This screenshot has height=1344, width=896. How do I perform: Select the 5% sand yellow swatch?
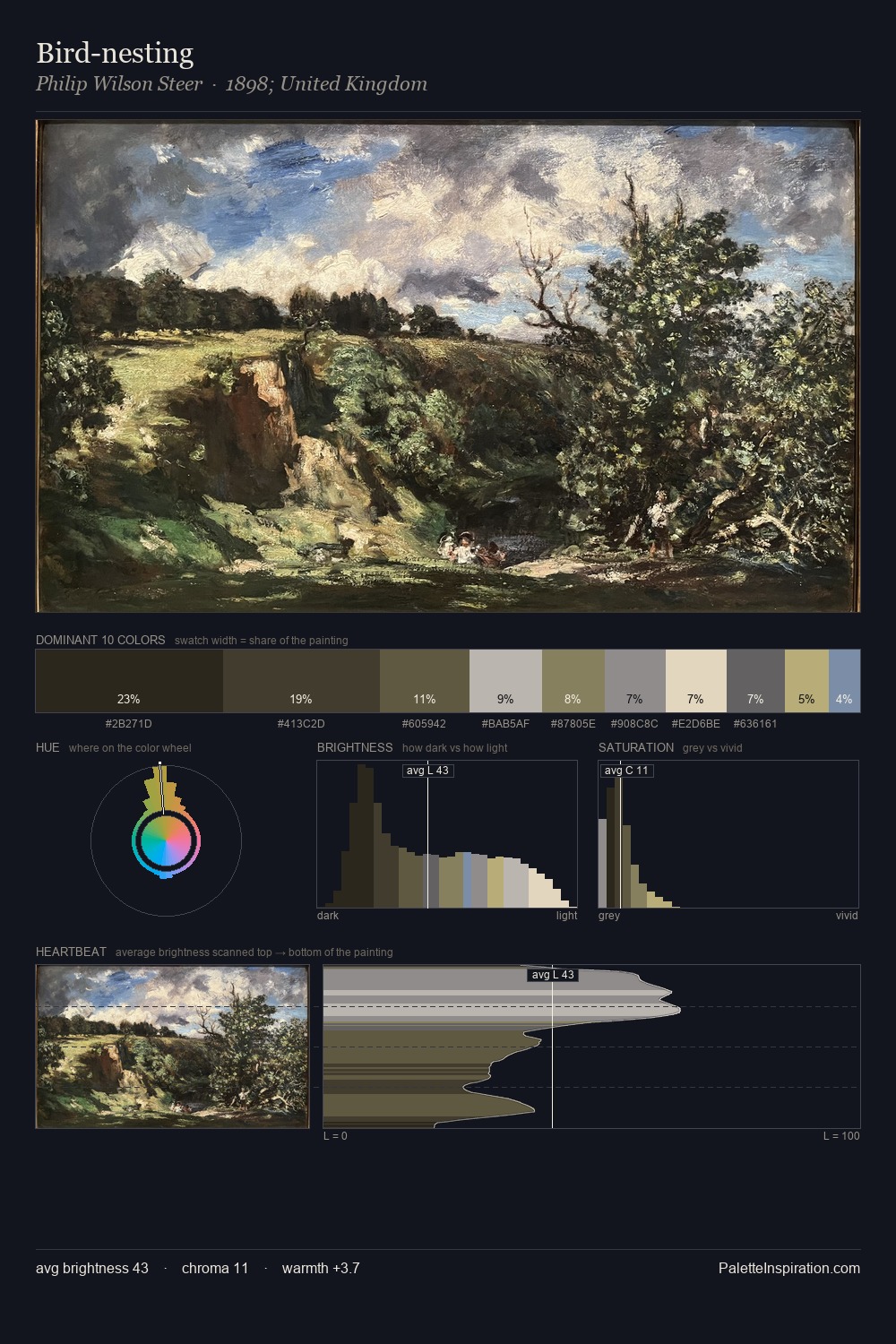806,681
